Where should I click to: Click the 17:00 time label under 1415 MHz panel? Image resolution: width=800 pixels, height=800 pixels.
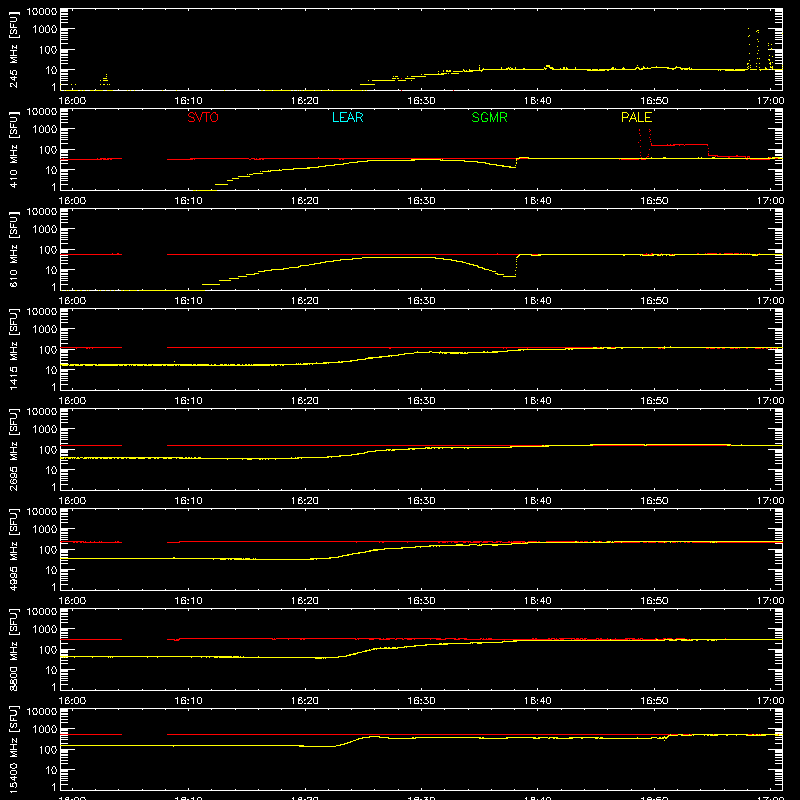click(x=770, y=401)
